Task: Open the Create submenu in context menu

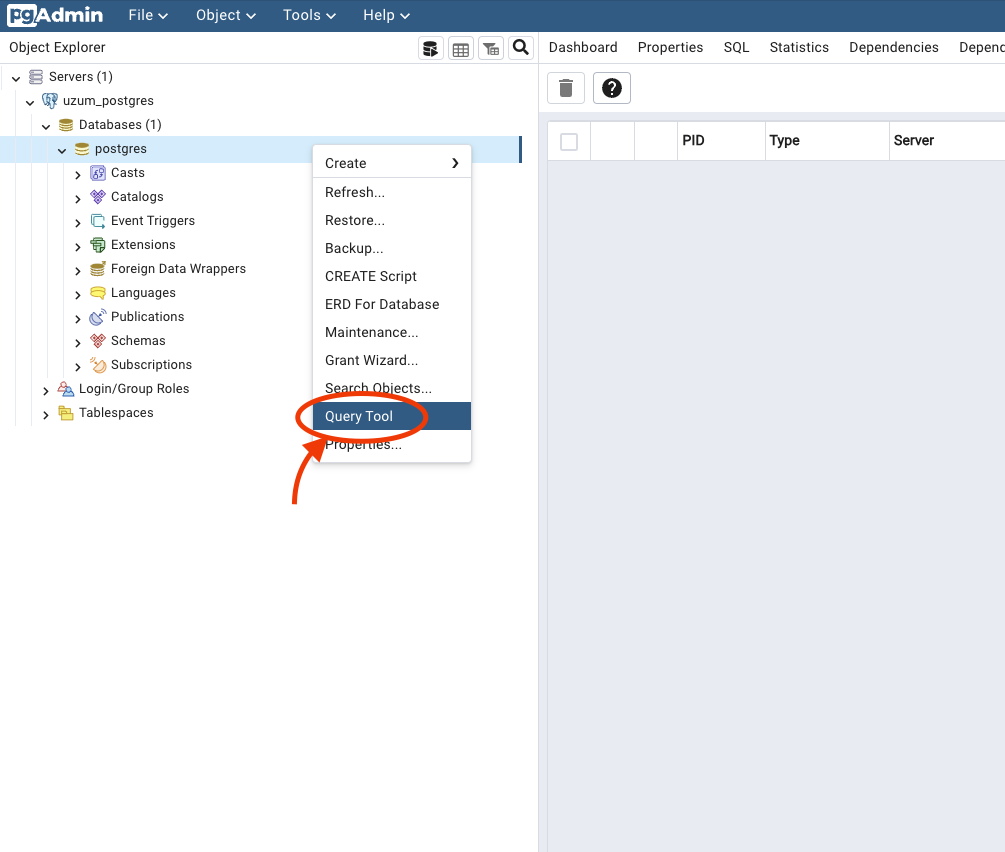Action: 391,163
